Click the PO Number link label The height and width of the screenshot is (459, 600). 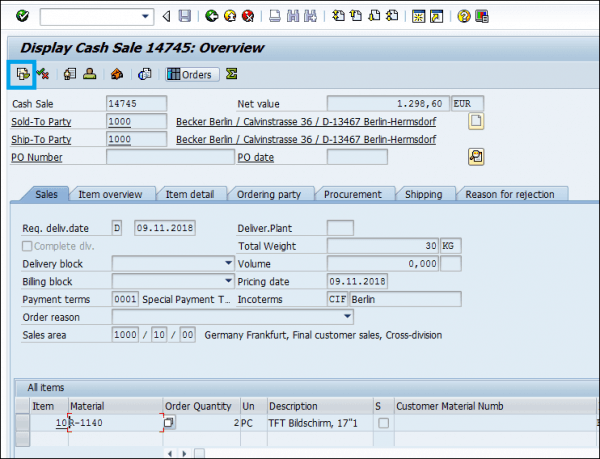[37, 157]
